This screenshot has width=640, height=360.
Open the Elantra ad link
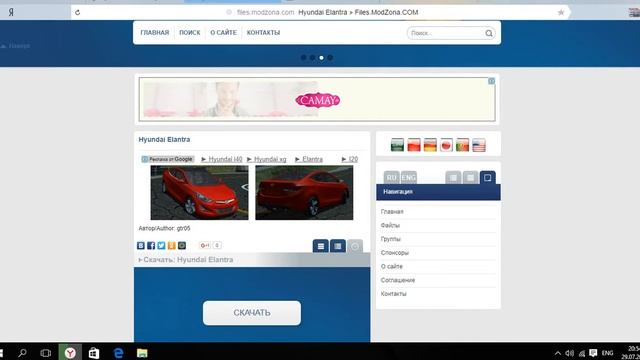coord(312,159)
